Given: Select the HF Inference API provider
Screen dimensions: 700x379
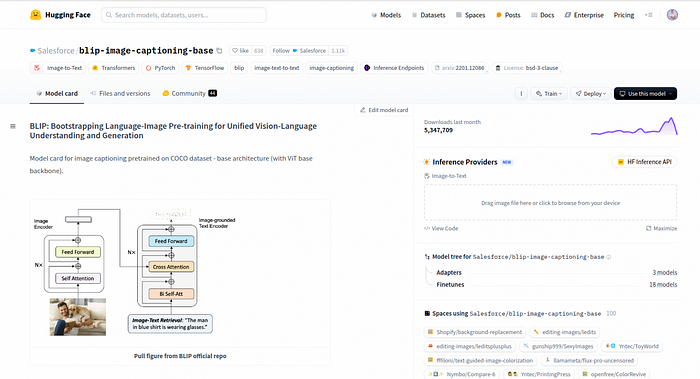Looking at the screenshot, I should coord(644,162).
